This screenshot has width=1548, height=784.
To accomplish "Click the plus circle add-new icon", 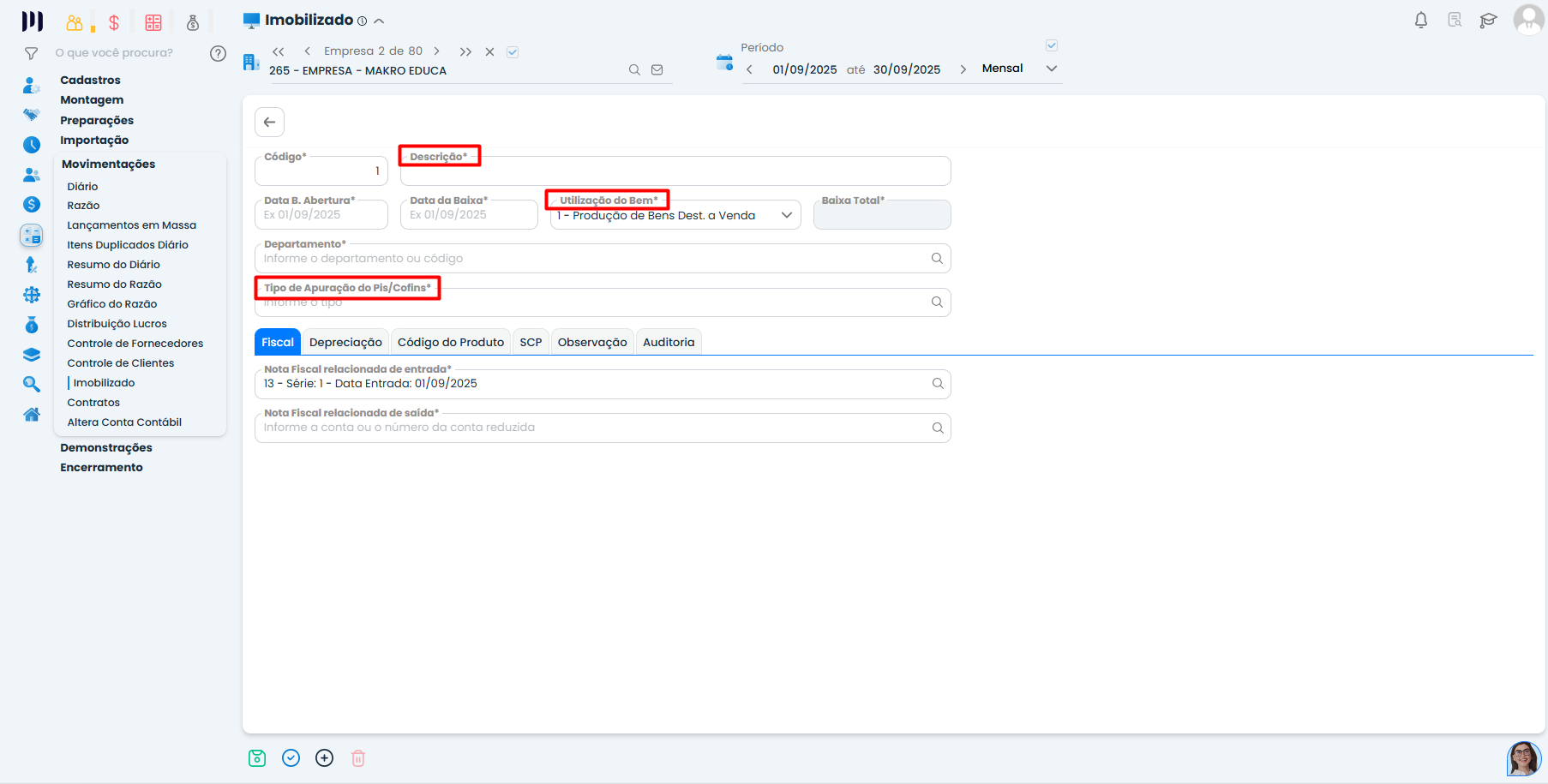I will pyautogui.click(x=324, y=758).
